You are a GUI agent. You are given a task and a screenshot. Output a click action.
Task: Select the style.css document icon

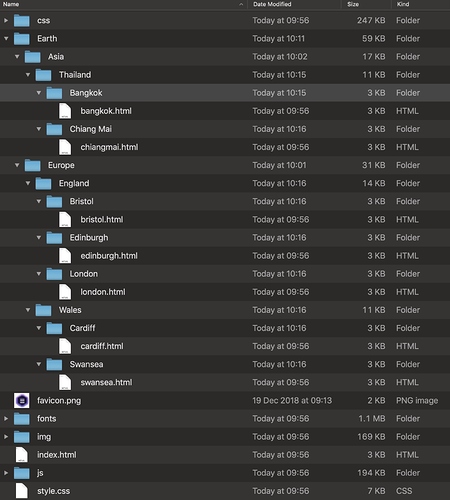click(x=22, y=491)
